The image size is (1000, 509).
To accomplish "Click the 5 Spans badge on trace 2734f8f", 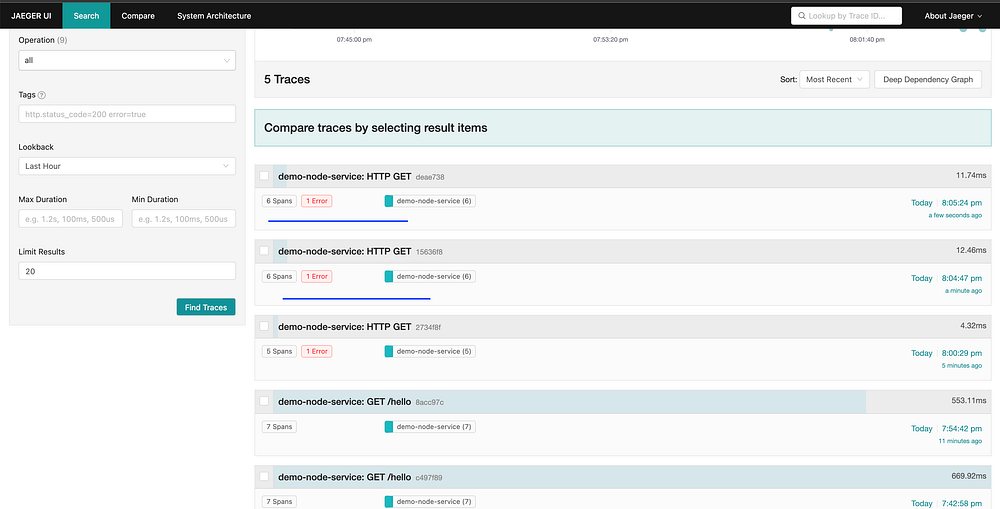I will [x=279, y=351].
